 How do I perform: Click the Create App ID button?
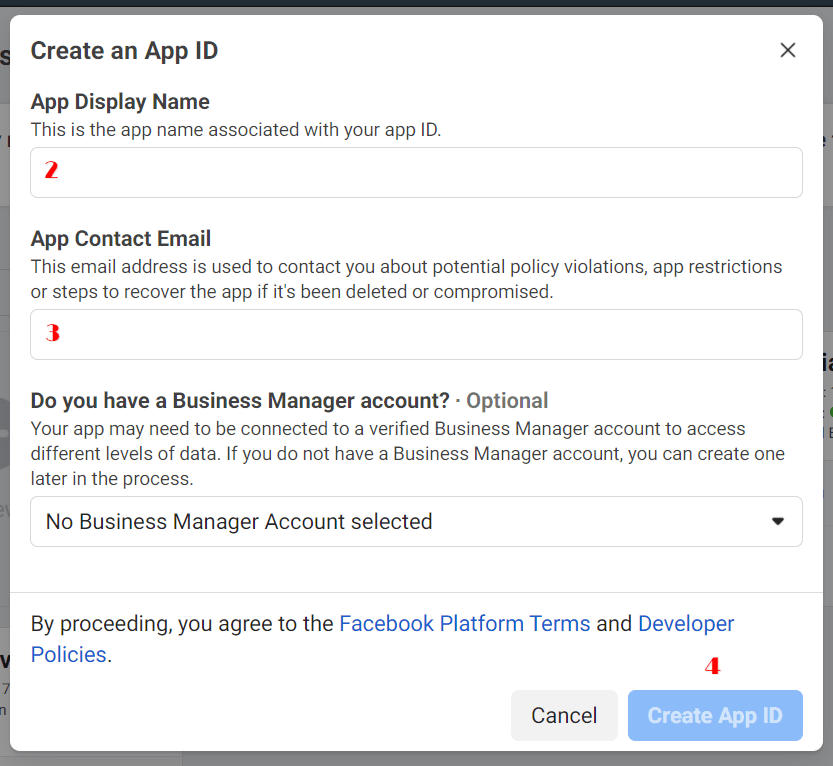(715, 716)
